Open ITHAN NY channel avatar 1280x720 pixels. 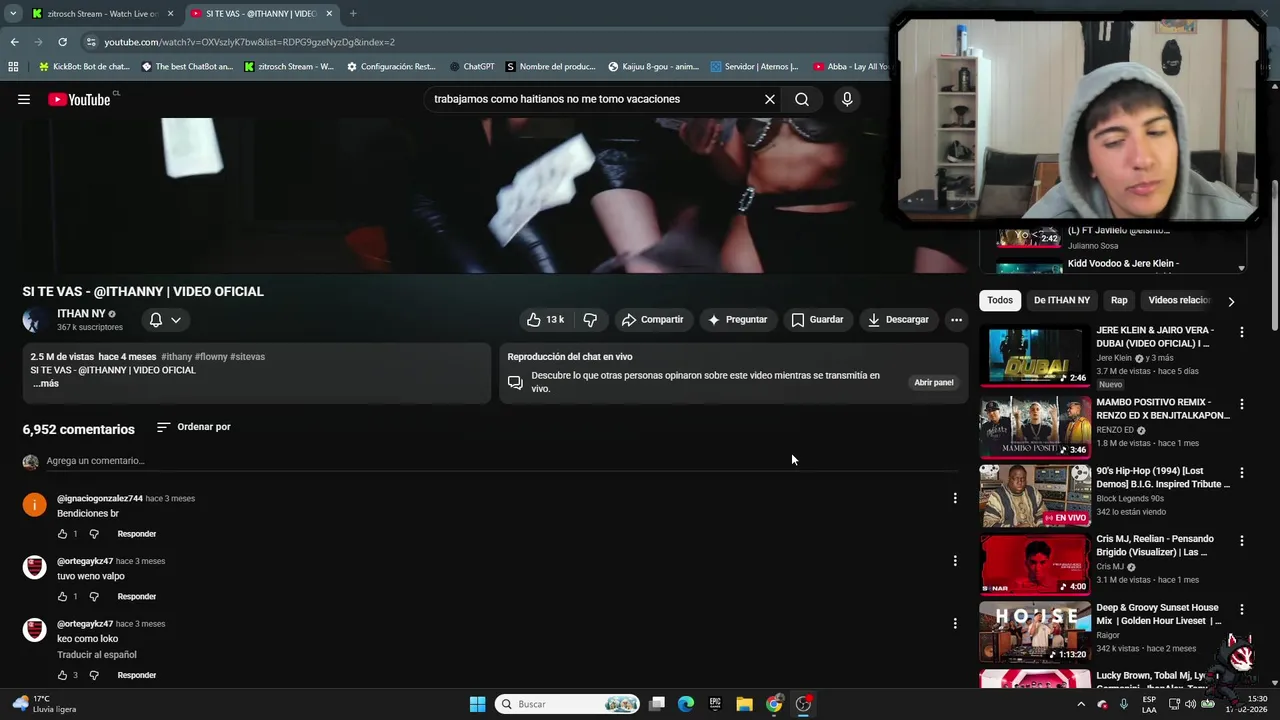tap(35, 320)
